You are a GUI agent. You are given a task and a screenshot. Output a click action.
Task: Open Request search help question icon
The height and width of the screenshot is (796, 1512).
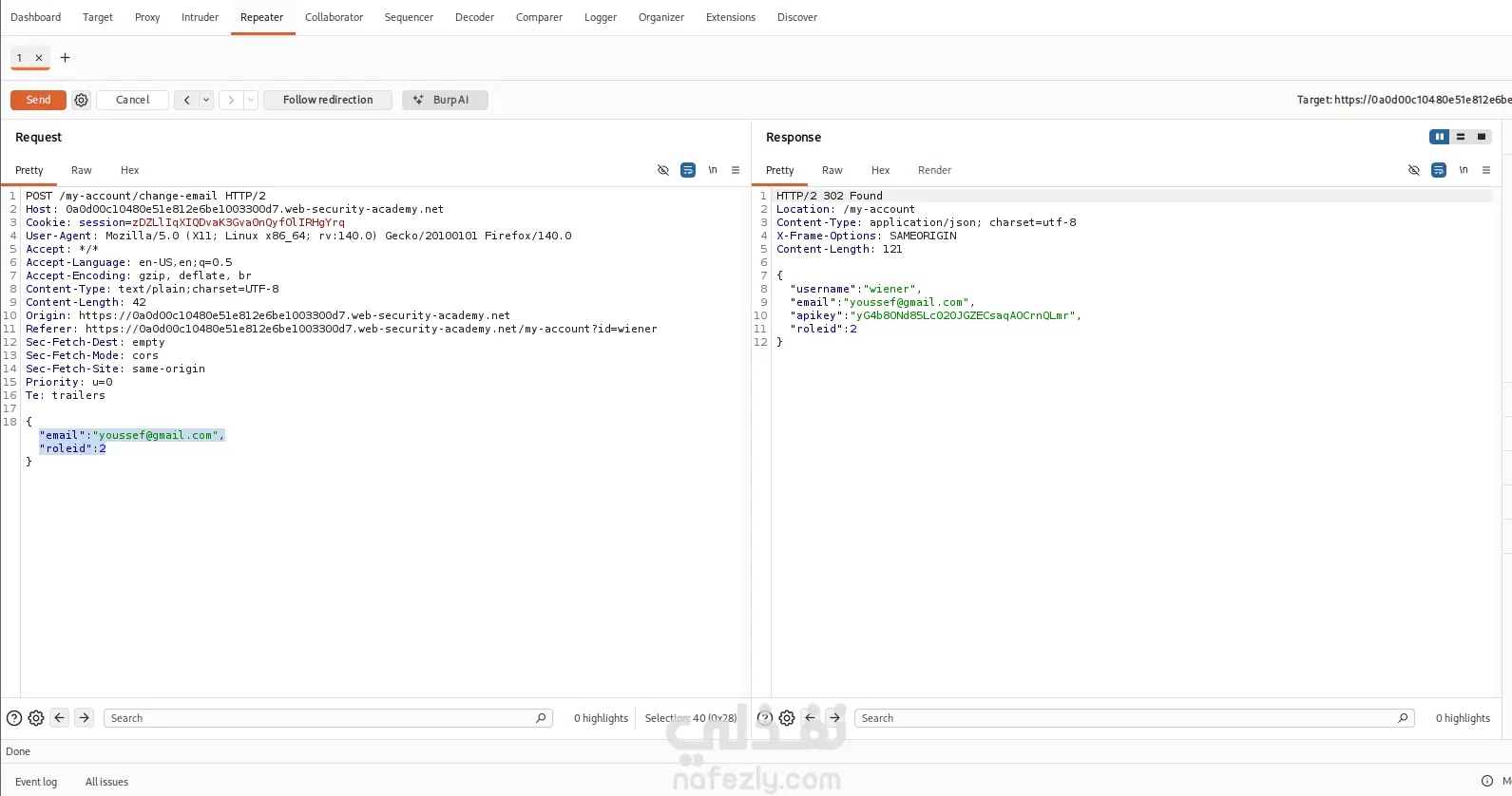coord(14,718)
